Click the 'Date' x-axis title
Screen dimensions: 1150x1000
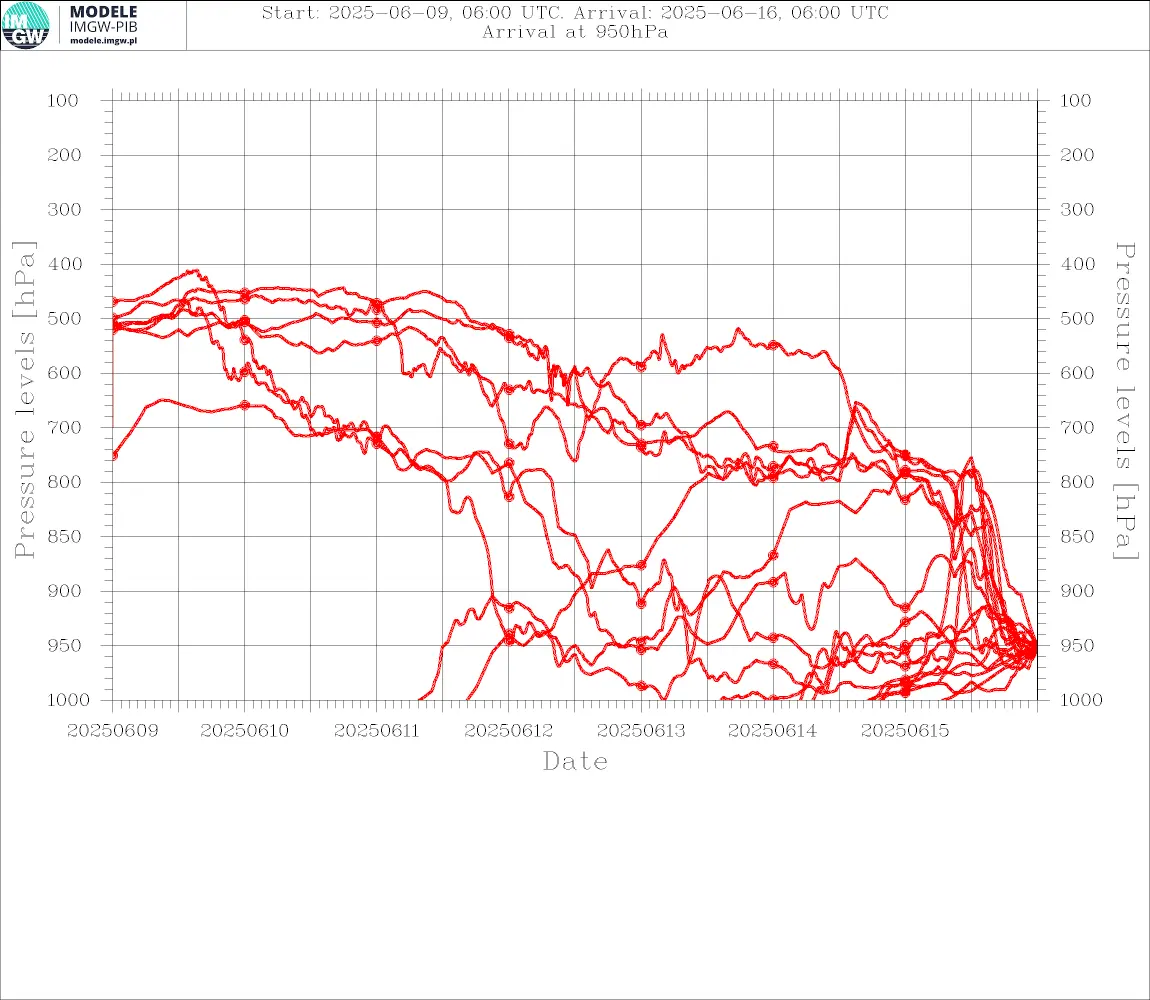(x=576, y=761)
